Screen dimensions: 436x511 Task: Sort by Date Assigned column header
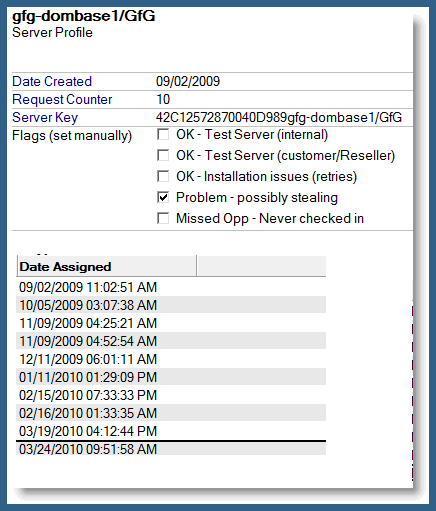tap(106, 266)
